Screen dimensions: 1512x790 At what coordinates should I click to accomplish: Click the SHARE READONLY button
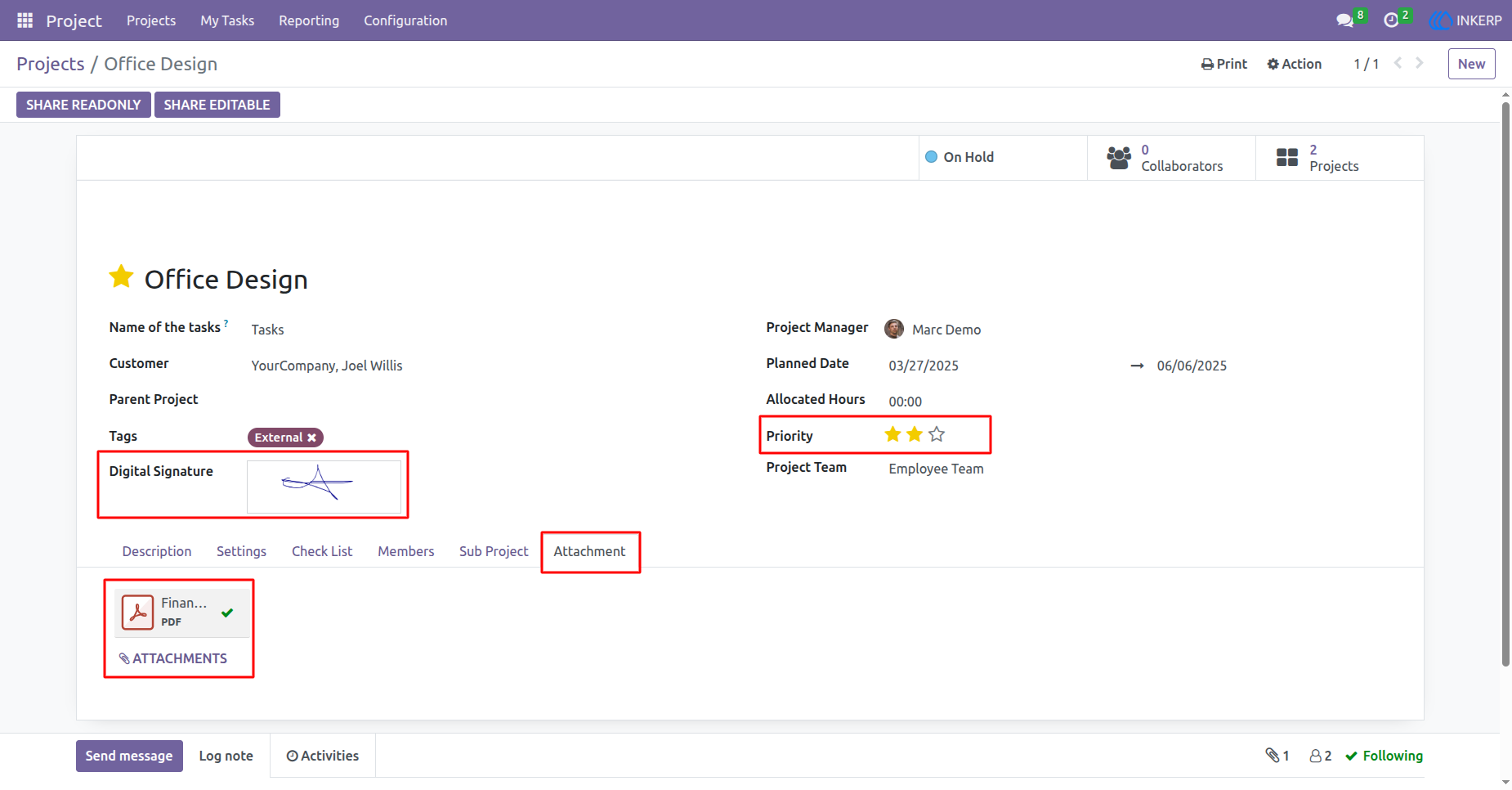[83, 105]
